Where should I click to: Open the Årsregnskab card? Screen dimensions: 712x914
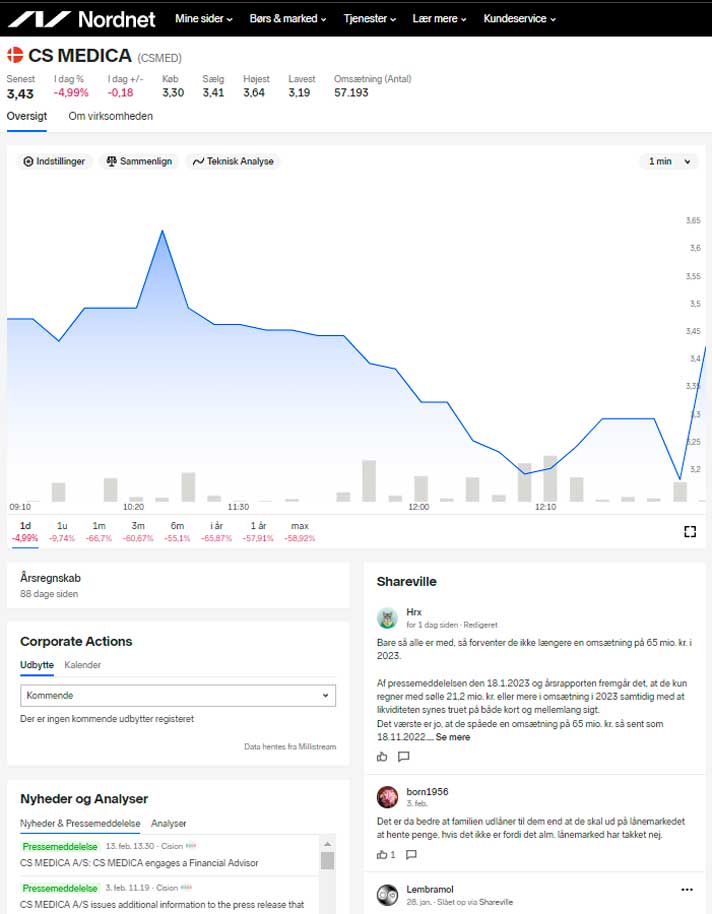click(178, 585)
